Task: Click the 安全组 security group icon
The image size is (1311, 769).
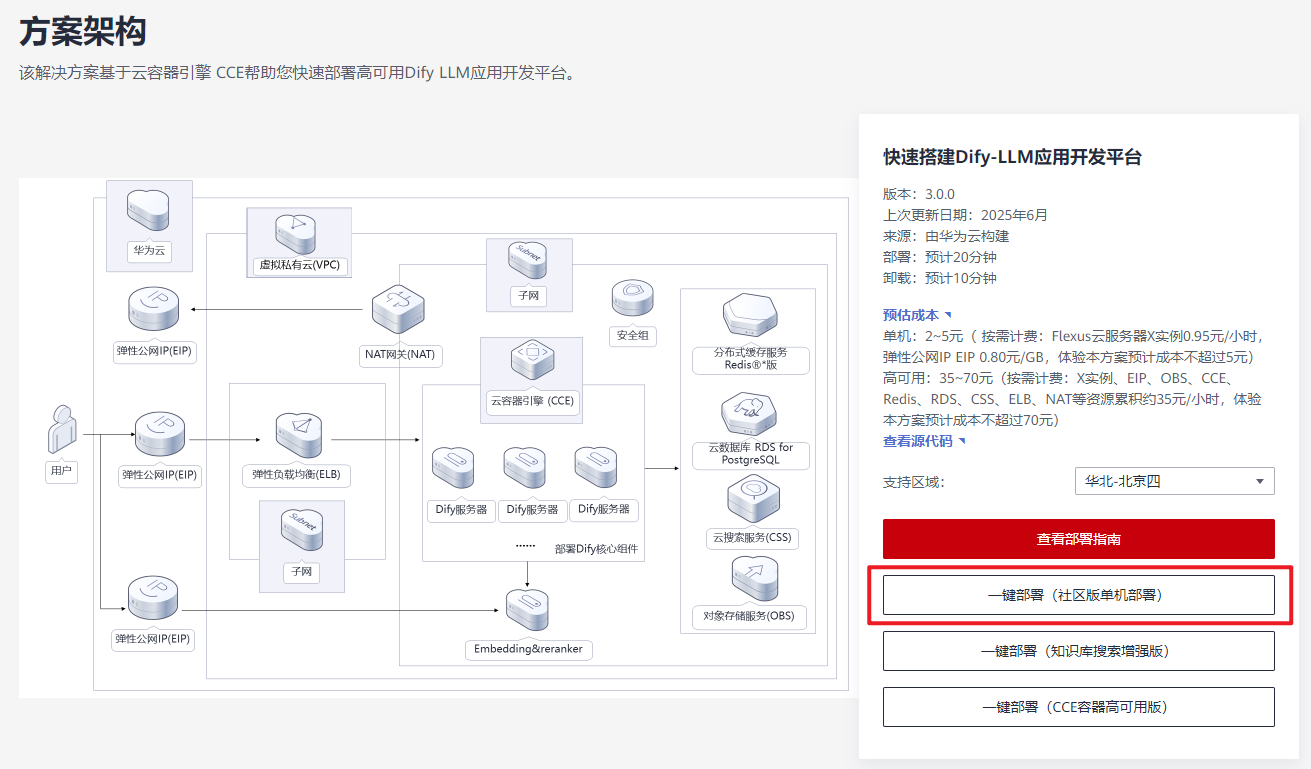Action: (632, 300)
